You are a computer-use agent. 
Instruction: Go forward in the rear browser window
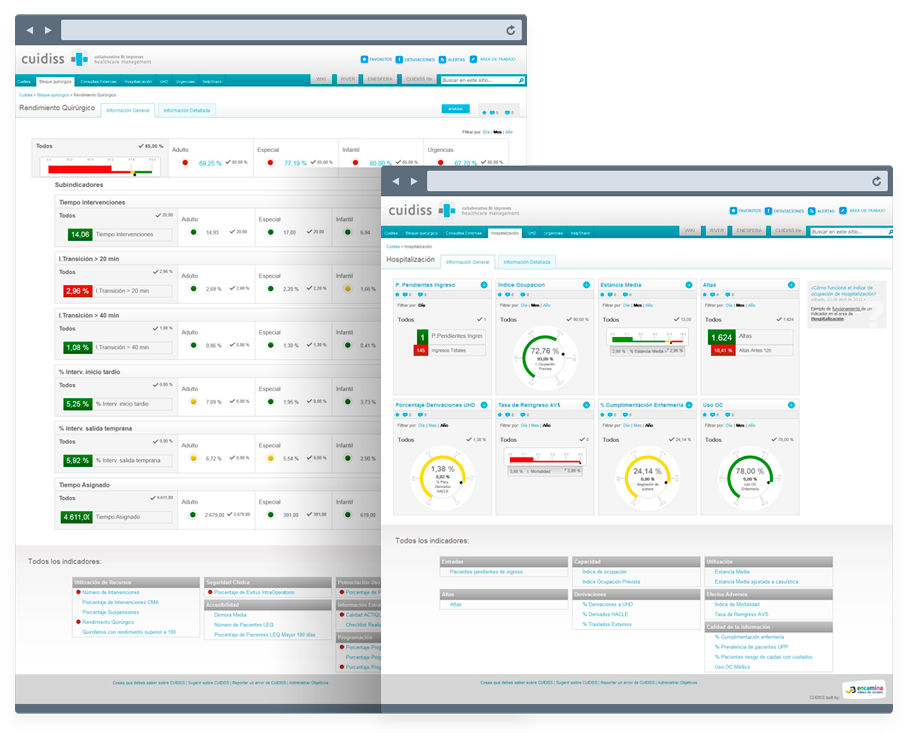tap(48, 30)
